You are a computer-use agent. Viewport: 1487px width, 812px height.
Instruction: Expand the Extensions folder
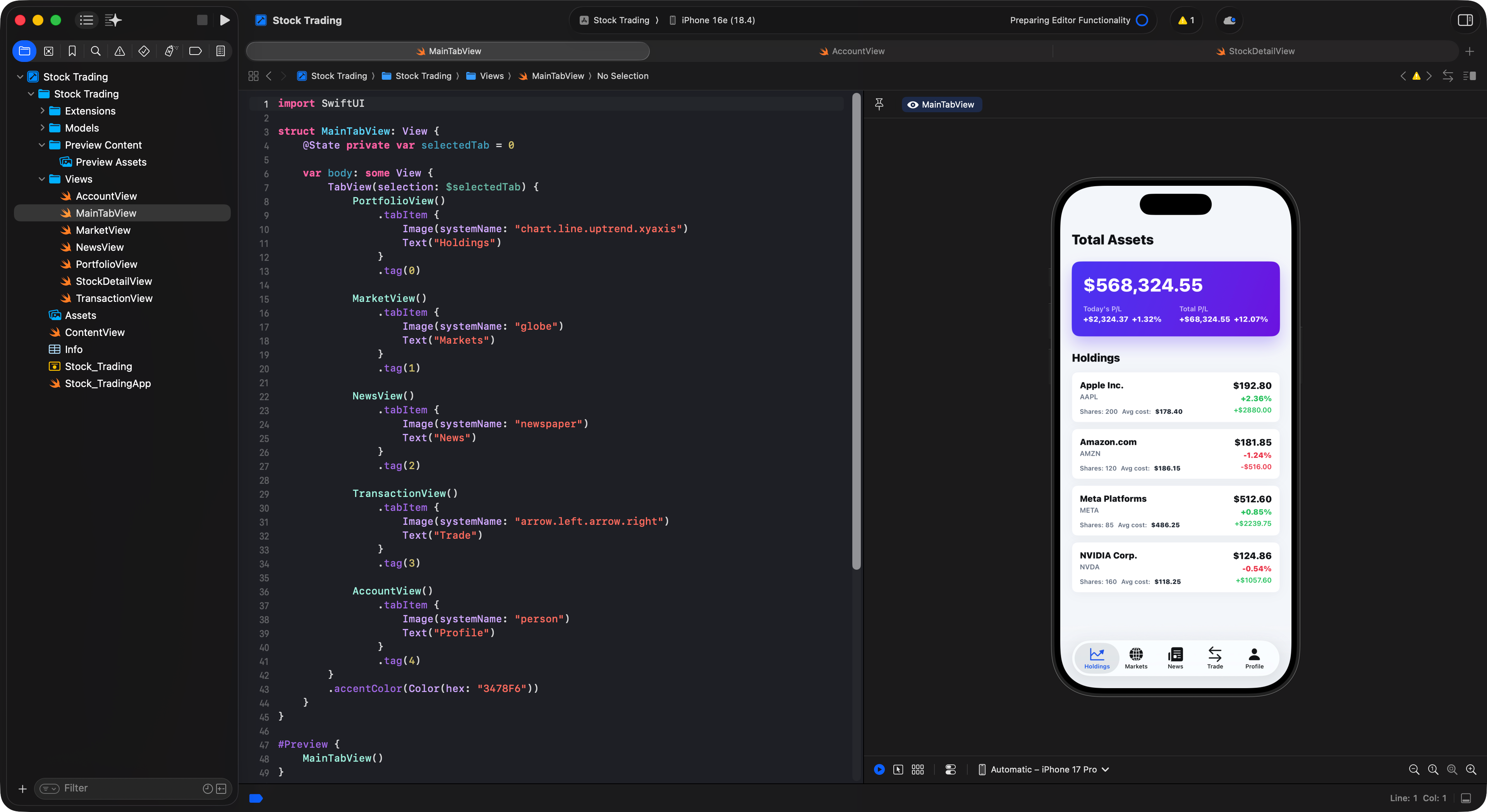[x=42, y=111]
